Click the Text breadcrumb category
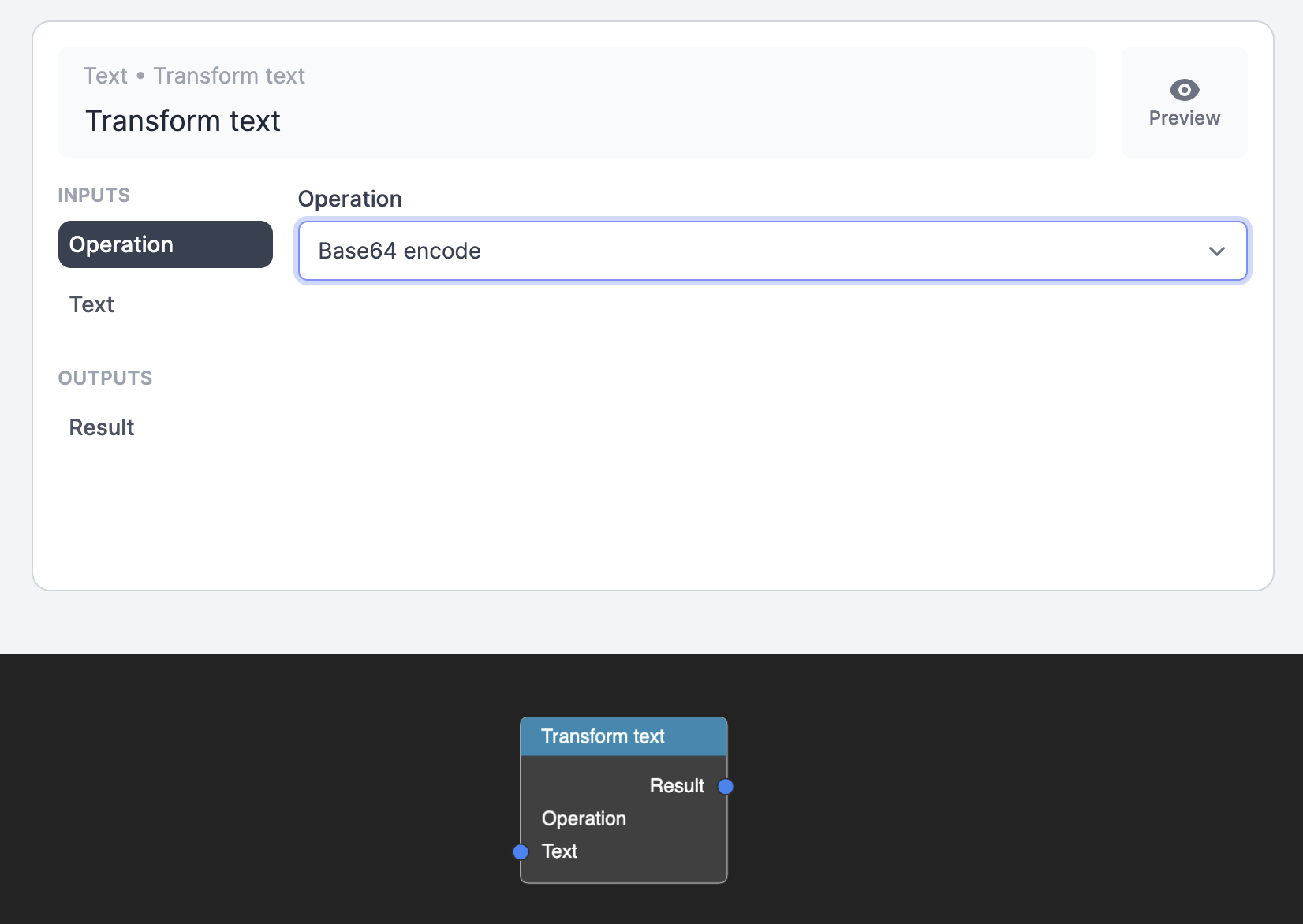 click(x=106, y=76)
